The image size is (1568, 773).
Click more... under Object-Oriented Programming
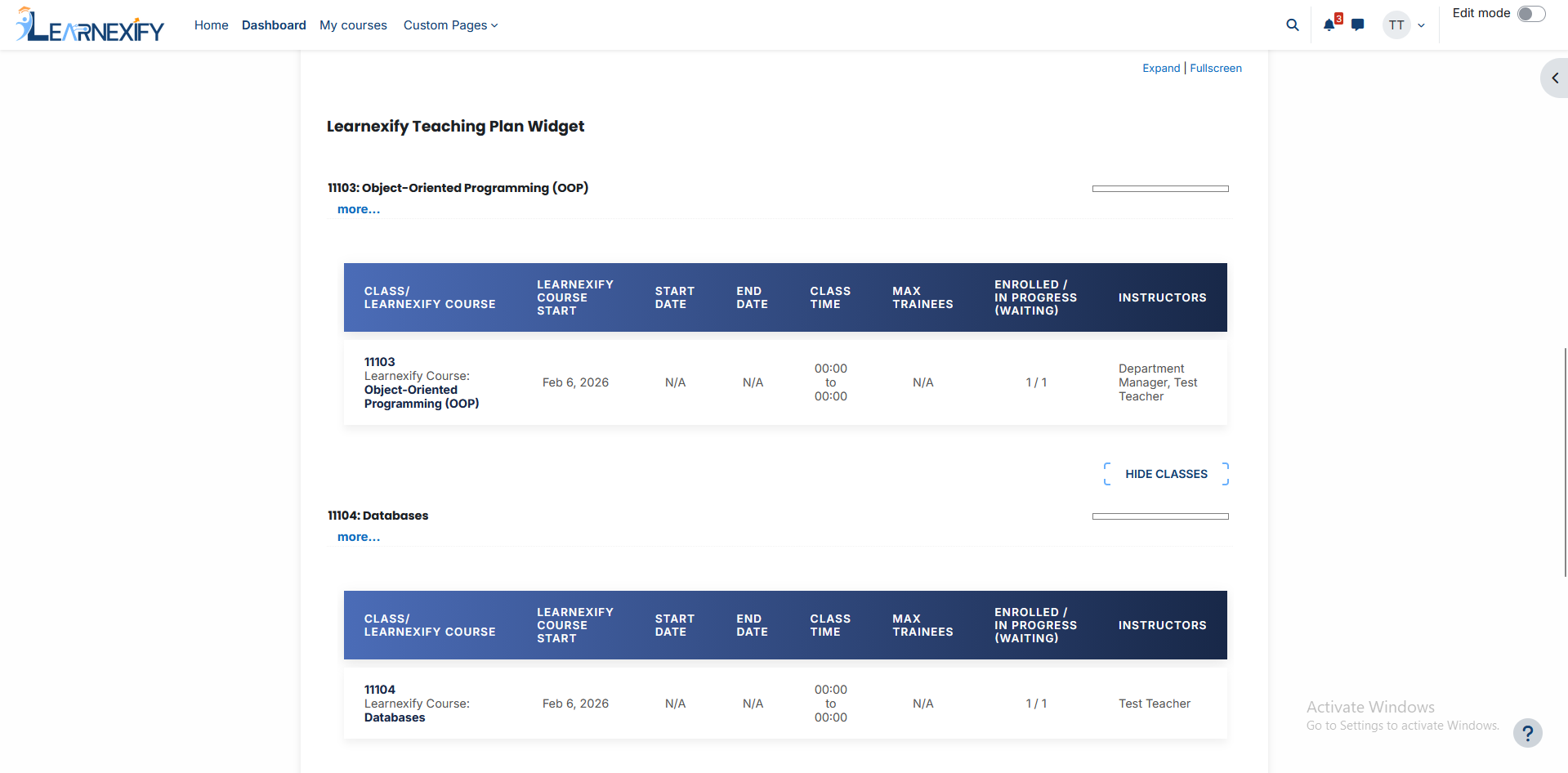tap(359, 209)
